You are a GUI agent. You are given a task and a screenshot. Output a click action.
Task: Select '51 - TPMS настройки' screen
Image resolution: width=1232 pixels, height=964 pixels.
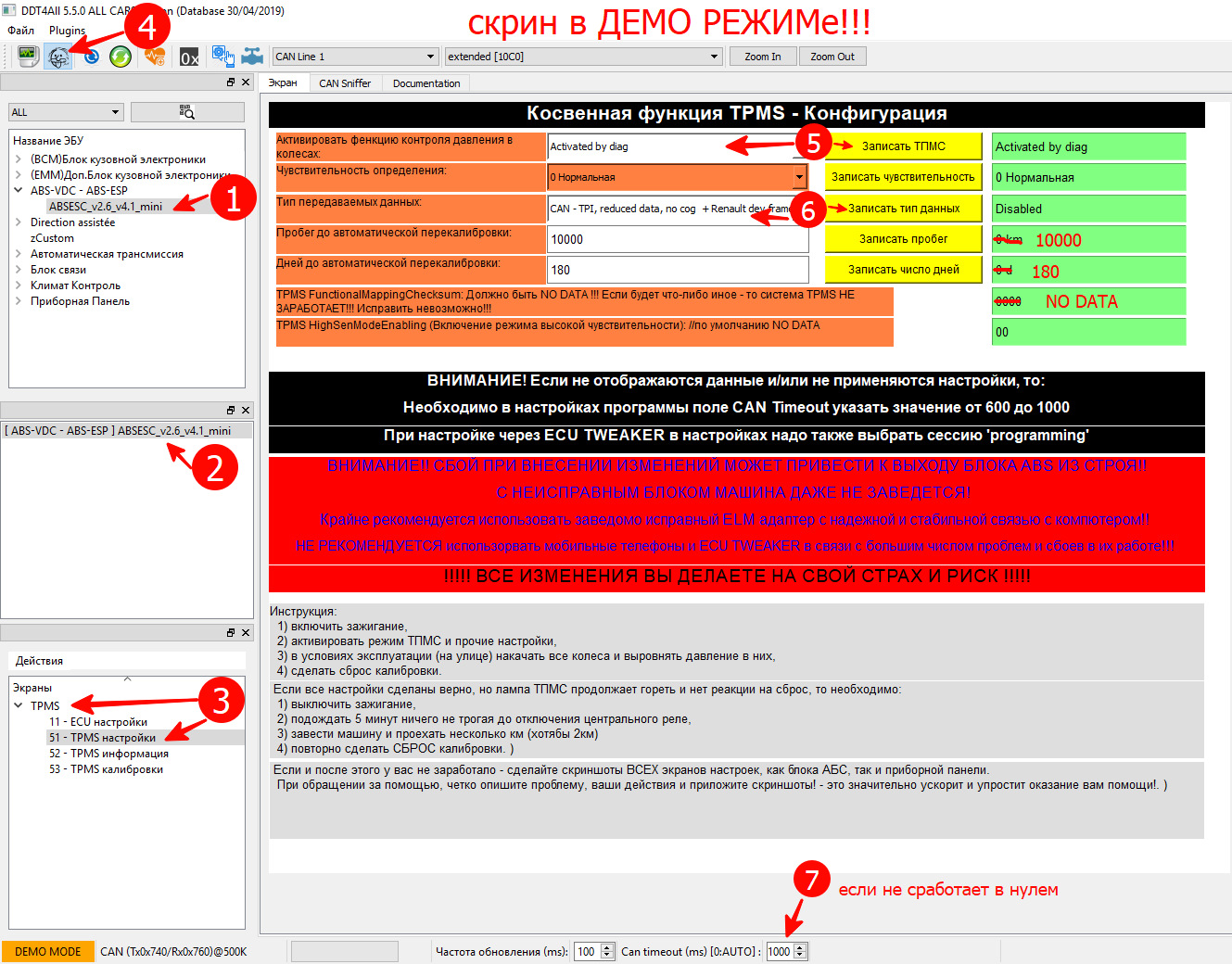[x=103, y=738]
